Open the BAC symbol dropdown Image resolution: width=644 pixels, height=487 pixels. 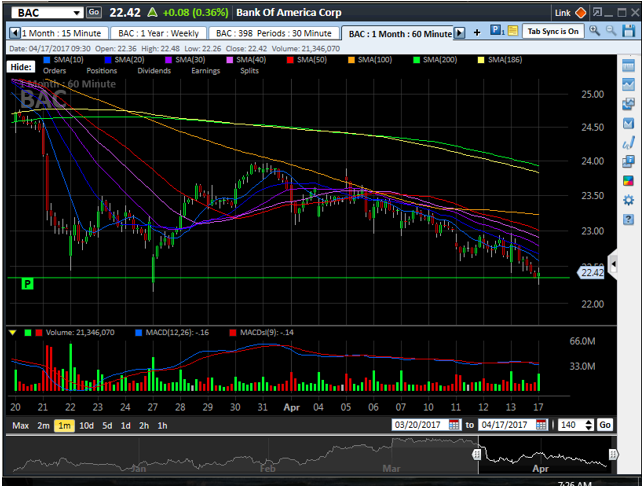pos(76,12)
